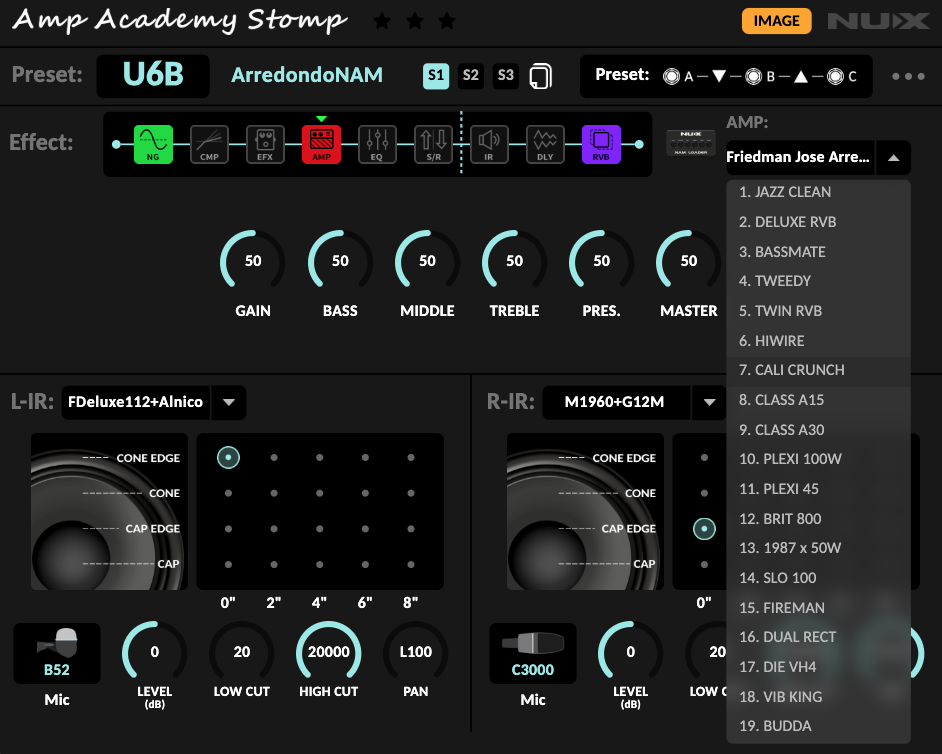Select L-IR mic position cone 4"
Image resolution: width=942 pixels, height=754 pixels.
tap(320, 493)
